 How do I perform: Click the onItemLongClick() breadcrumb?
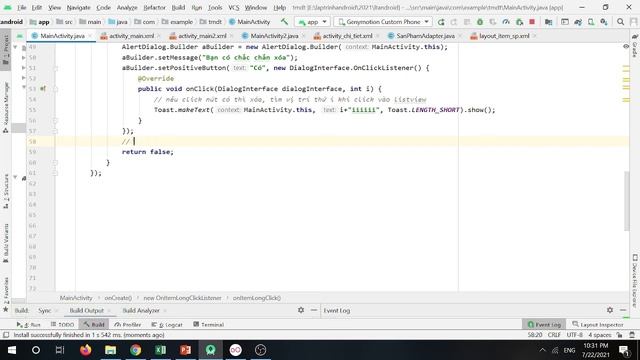click(x=257, y=298)
